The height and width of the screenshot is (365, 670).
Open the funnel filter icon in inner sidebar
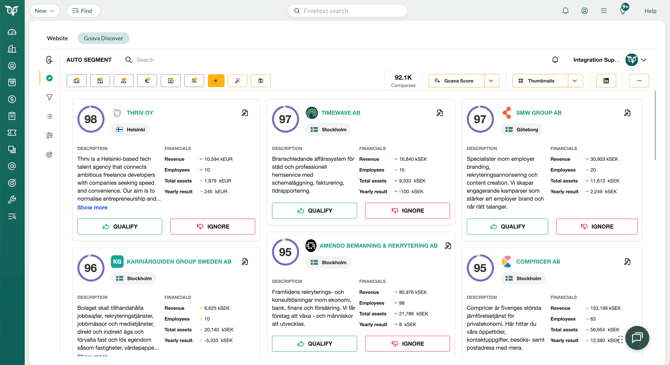click(x=50, y=97)
